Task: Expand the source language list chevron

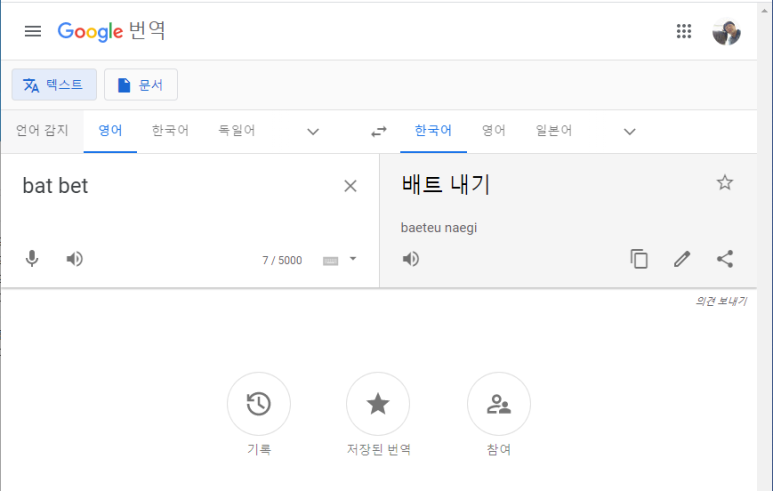Action: [x=313, y=132]
